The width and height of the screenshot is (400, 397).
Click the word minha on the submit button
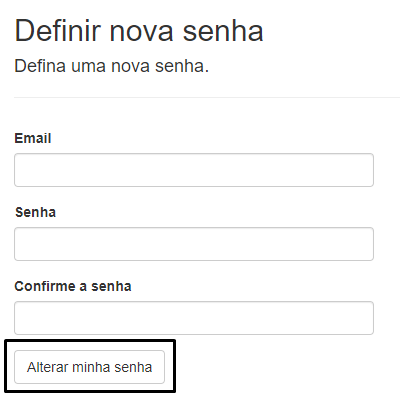pyautogui.click(x=91, y=367)
